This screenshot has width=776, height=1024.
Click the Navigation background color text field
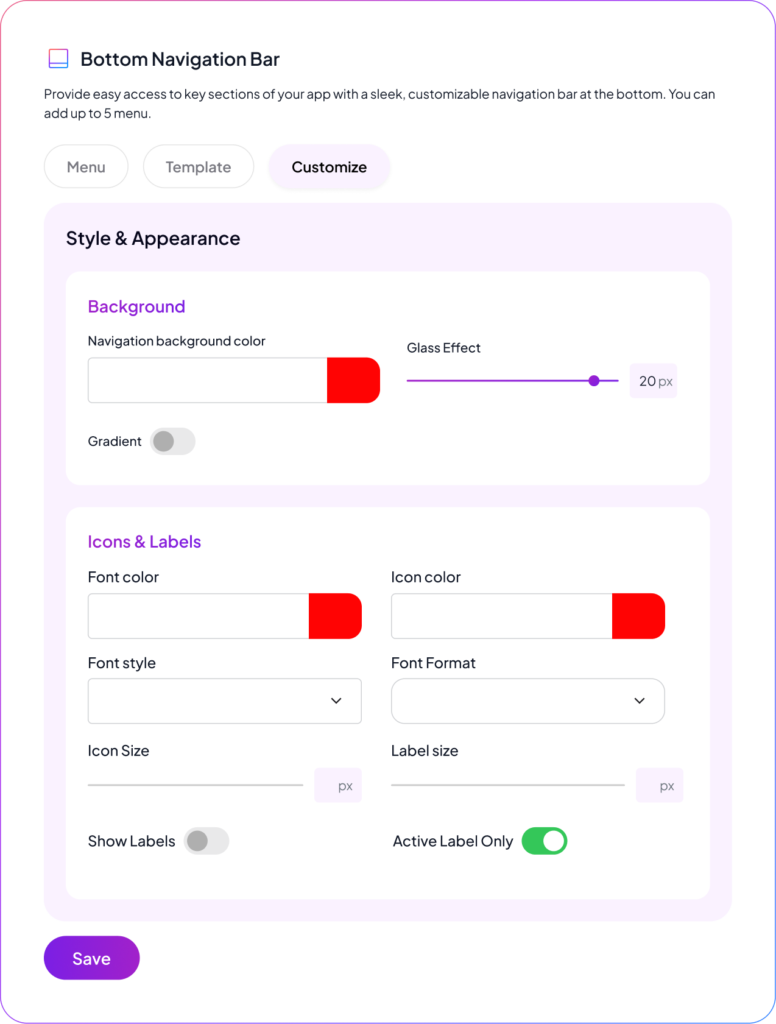207,380
